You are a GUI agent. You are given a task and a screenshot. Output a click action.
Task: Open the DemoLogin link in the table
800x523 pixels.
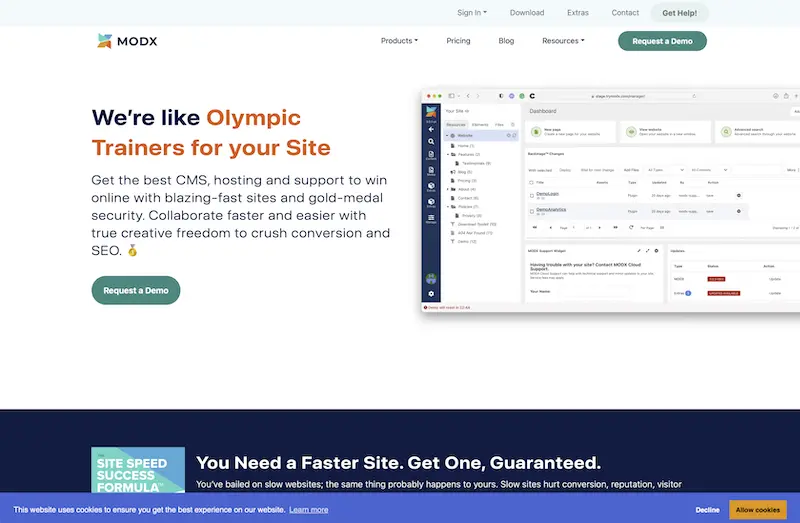[x=547, y=194]
